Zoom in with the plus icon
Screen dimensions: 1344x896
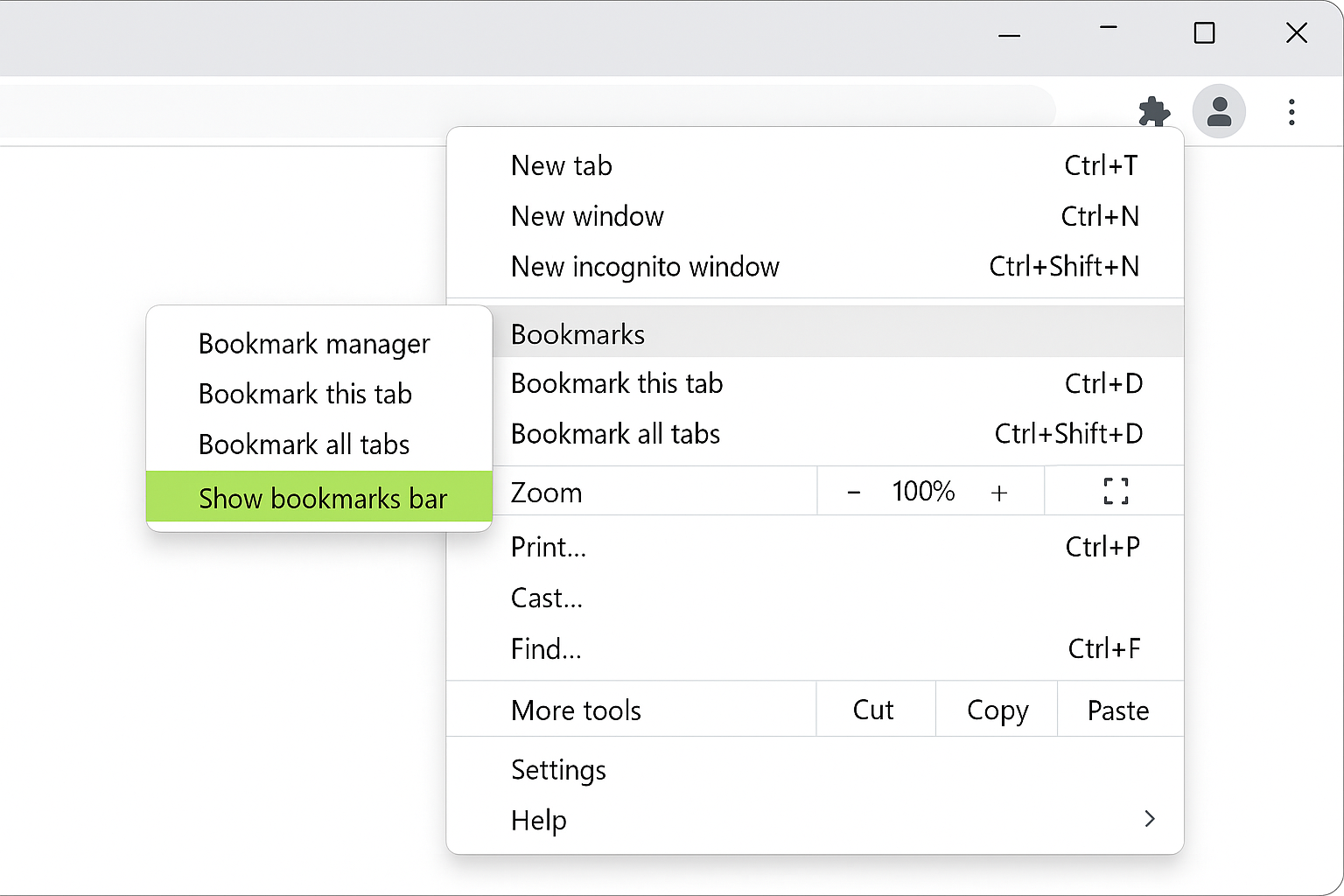pyautogui.click(x=999, y=491)
